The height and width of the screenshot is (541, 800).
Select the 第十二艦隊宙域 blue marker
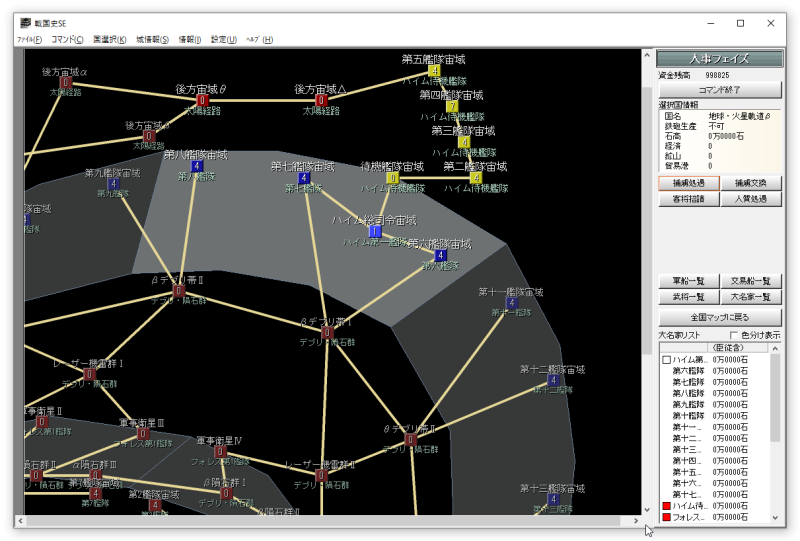coord(553,380)
